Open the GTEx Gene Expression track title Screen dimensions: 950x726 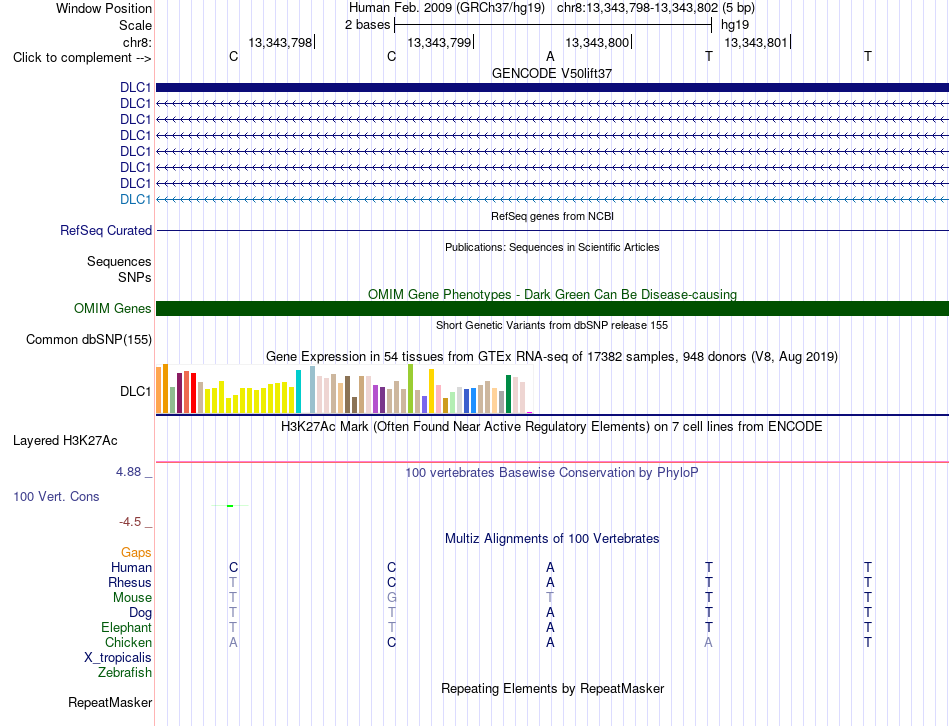click(x=552, y=356)
